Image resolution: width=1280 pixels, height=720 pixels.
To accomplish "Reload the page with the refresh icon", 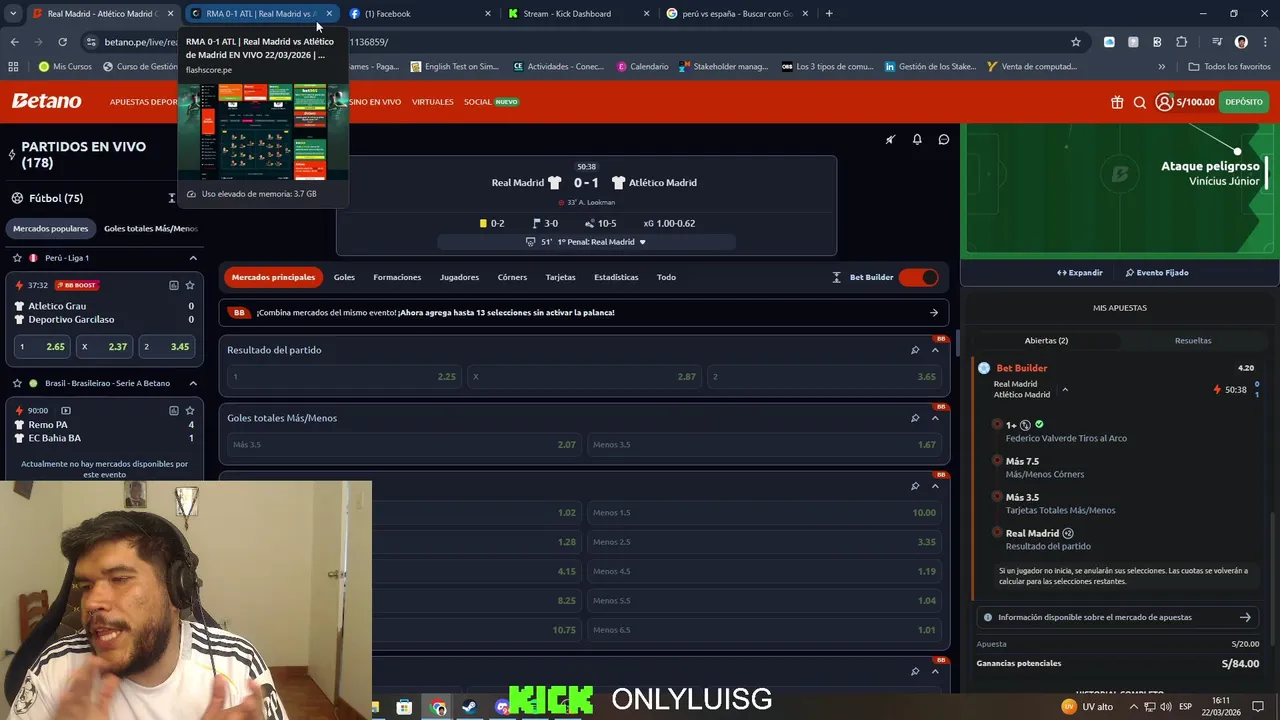I will click(x=62, y=42).
